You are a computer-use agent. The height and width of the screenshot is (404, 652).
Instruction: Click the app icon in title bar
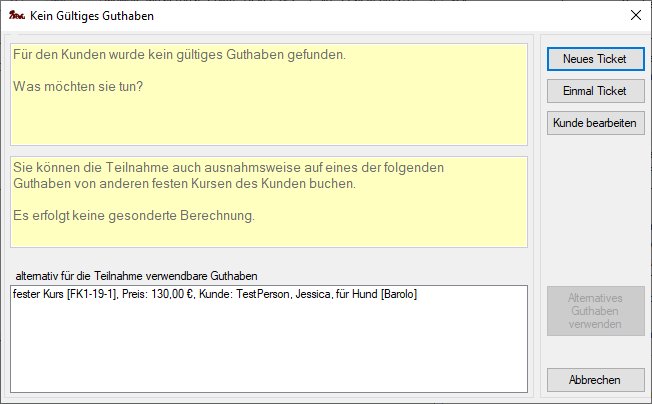pyautogui.click(x=17, y=16)
